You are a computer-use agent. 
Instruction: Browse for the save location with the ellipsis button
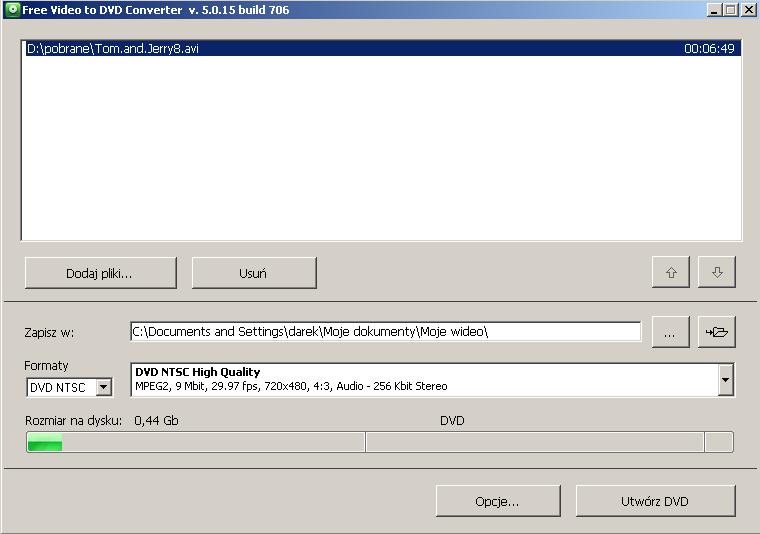(671, 332)
